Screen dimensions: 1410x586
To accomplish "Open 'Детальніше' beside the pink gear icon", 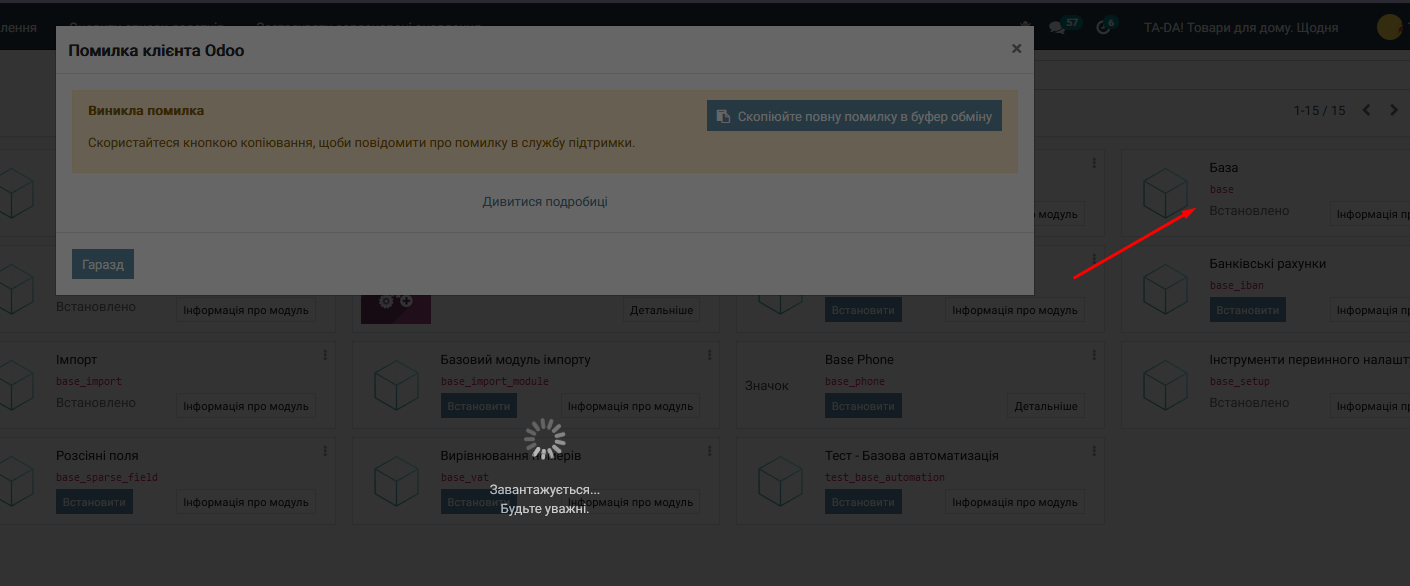I will coord(662,310).
